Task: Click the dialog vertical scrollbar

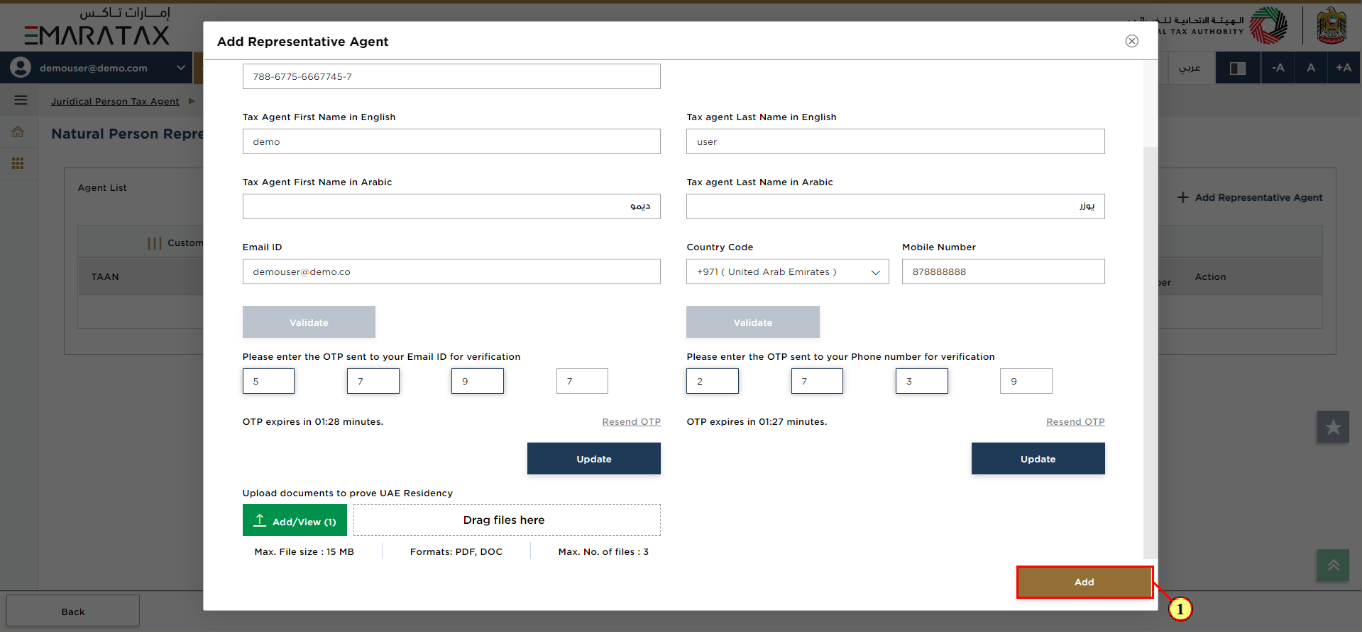Action: point(1150,350)
